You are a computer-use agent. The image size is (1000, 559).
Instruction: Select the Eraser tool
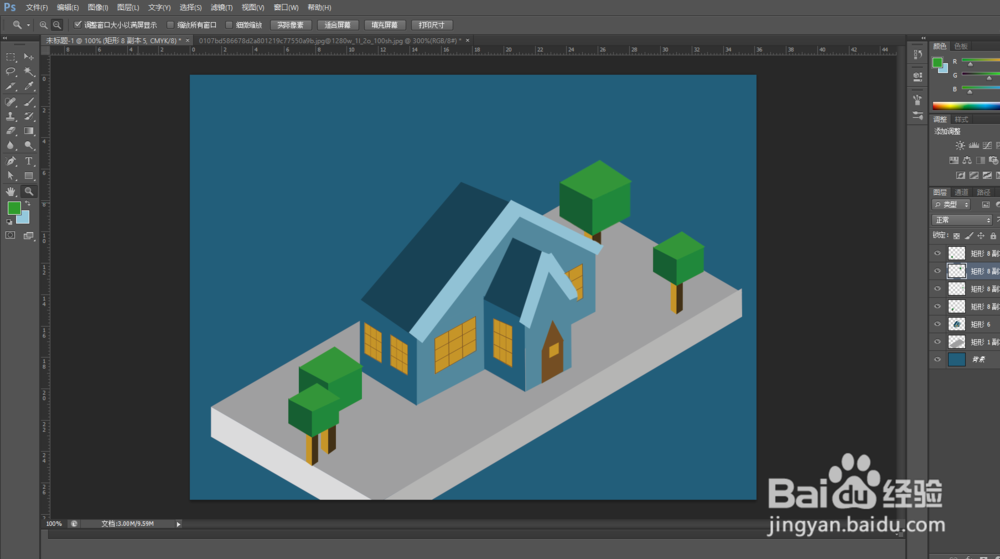[x=11, y=131]
